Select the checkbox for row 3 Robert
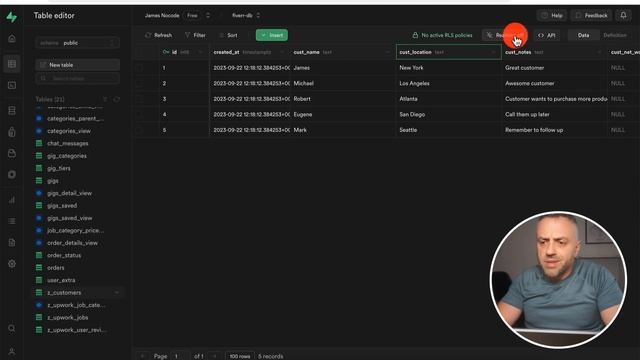 (140, 99)
